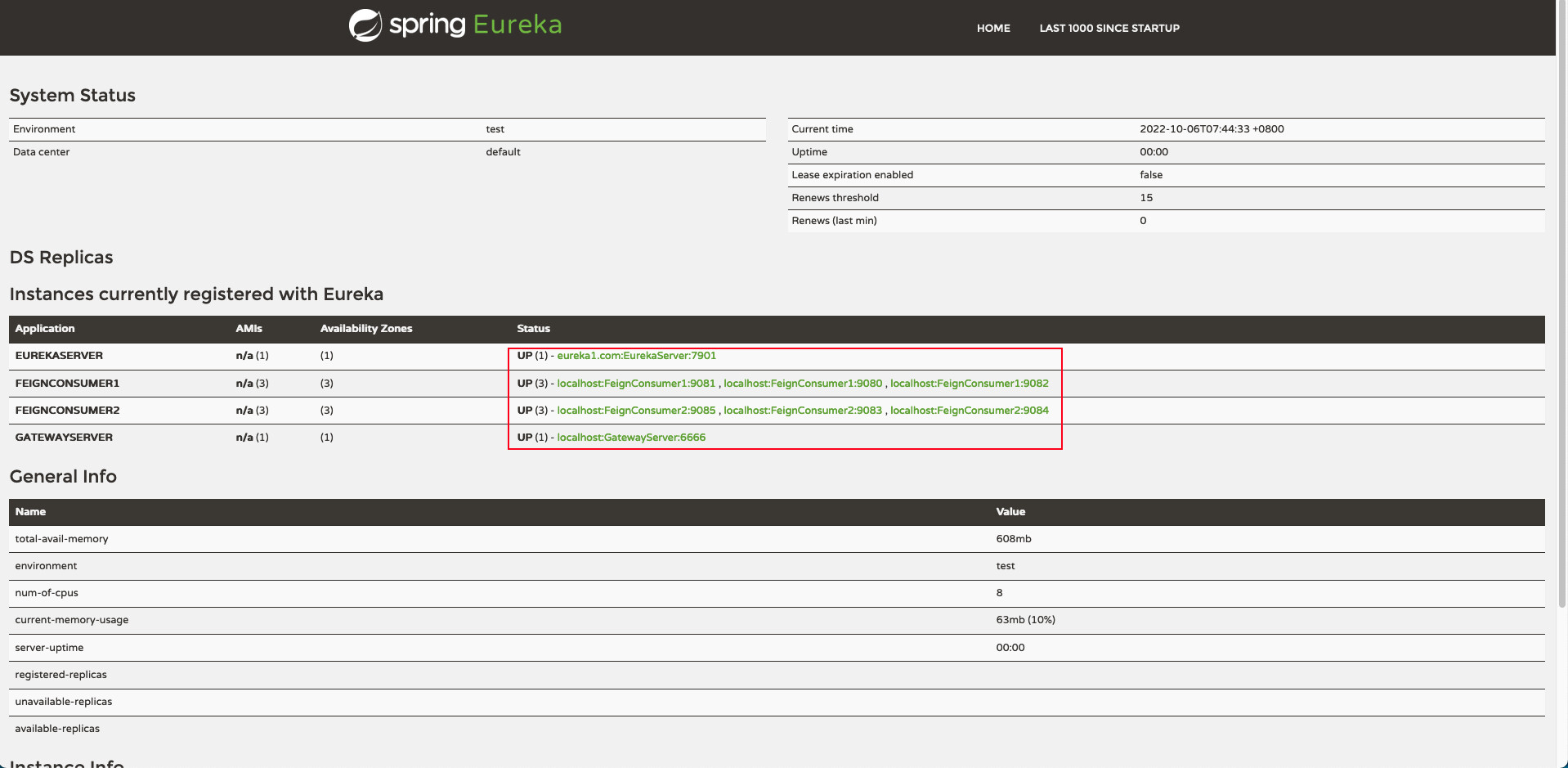This screenshot has height=768, width=1568.
Task: Open LAST 1000 SINCE STARTUP page
Action: (x=1109, y=28)
